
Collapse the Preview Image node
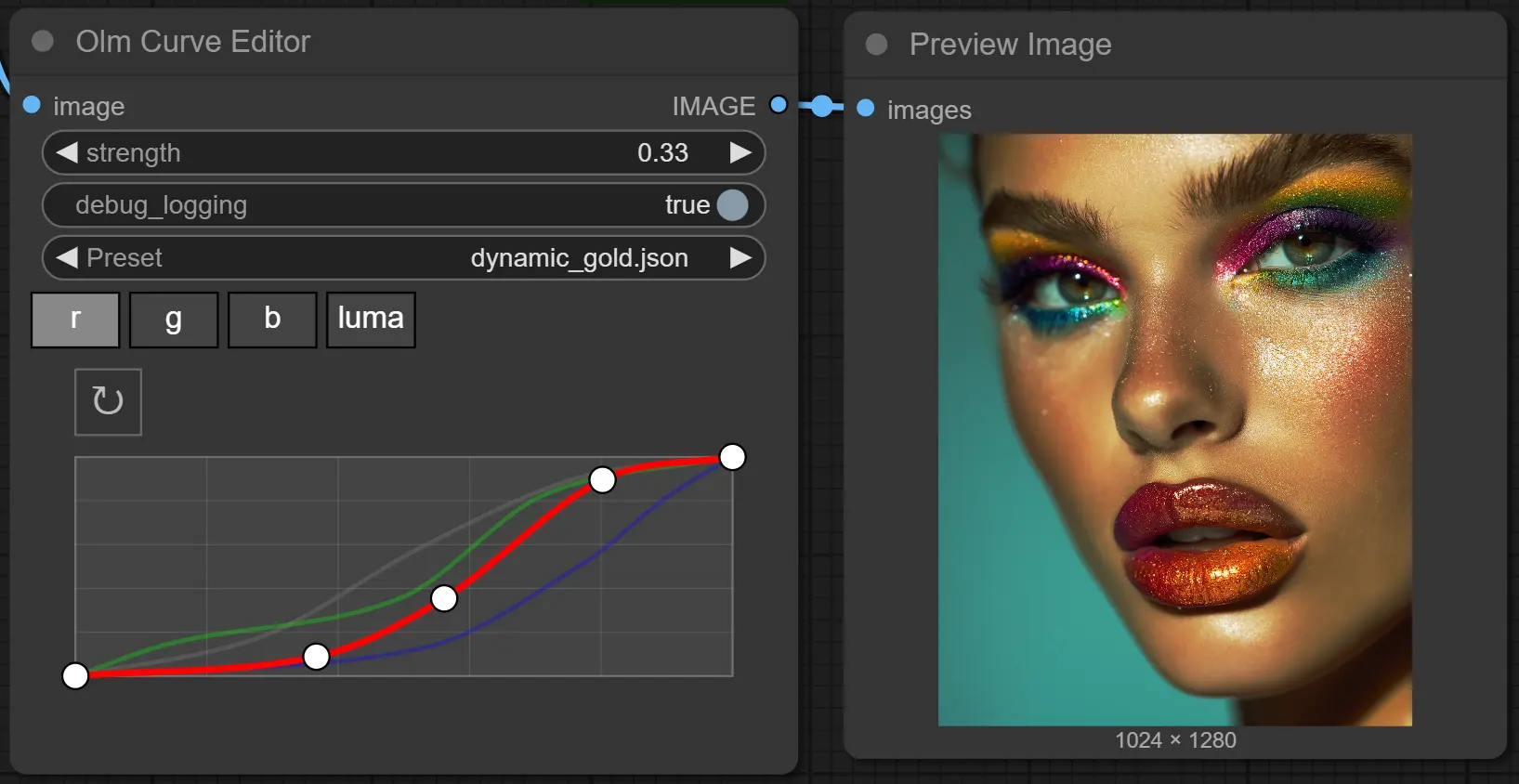point(876,45)
